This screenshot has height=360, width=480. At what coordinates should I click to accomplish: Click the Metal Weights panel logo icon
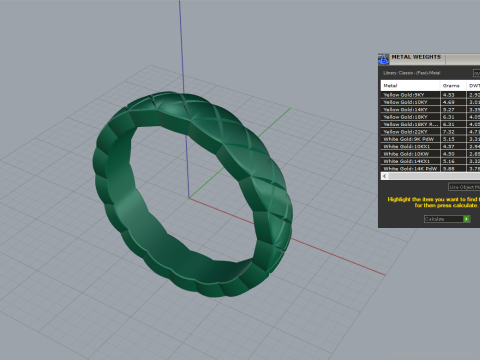(x=383, y=59)
